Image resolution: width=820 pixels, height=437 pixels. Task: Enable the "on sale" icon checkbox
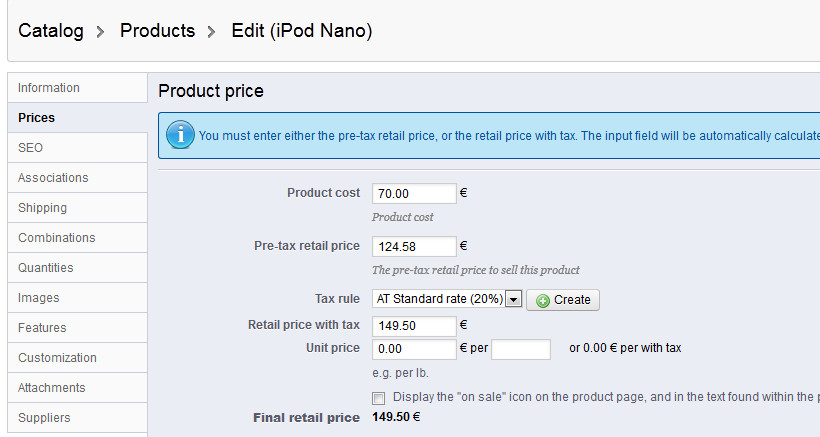(x=378, y=398)
